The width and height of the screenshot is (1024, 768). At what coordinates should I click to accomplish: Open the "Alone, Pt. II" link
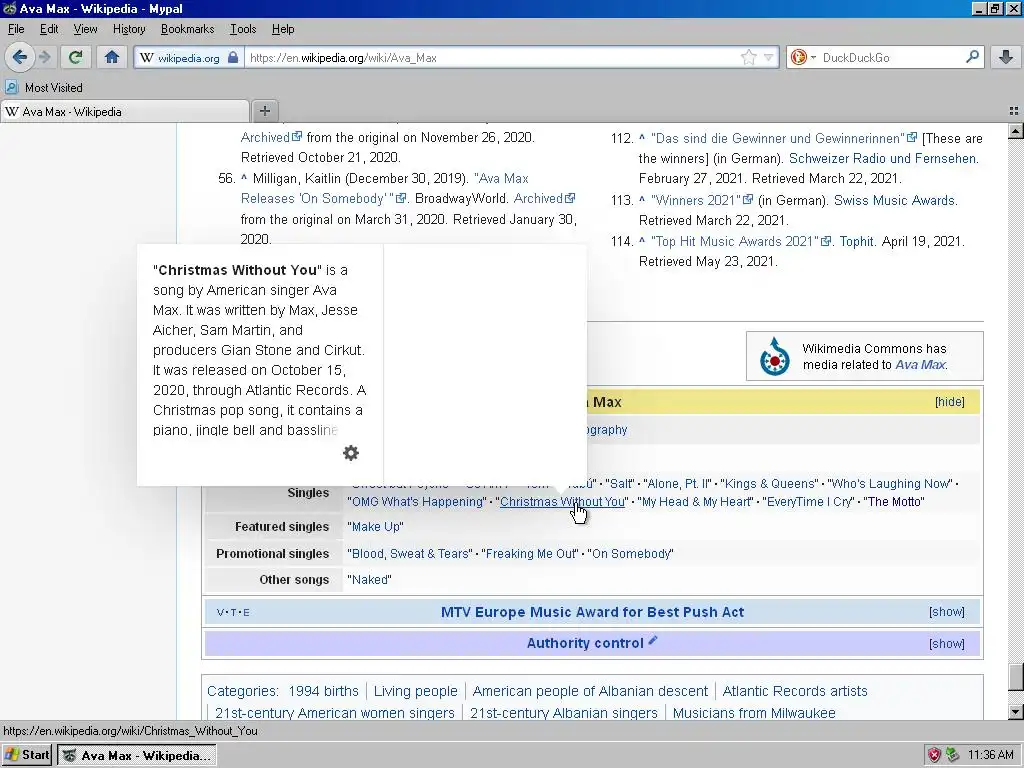coord(678,483)
